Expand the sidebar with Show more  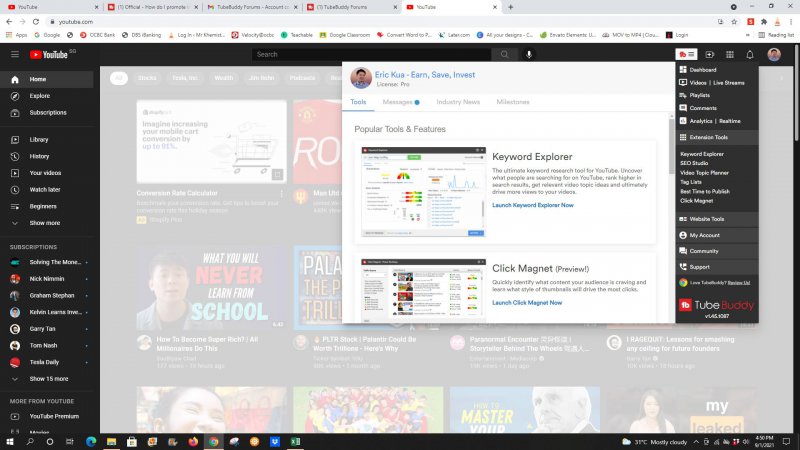(44, 223)
